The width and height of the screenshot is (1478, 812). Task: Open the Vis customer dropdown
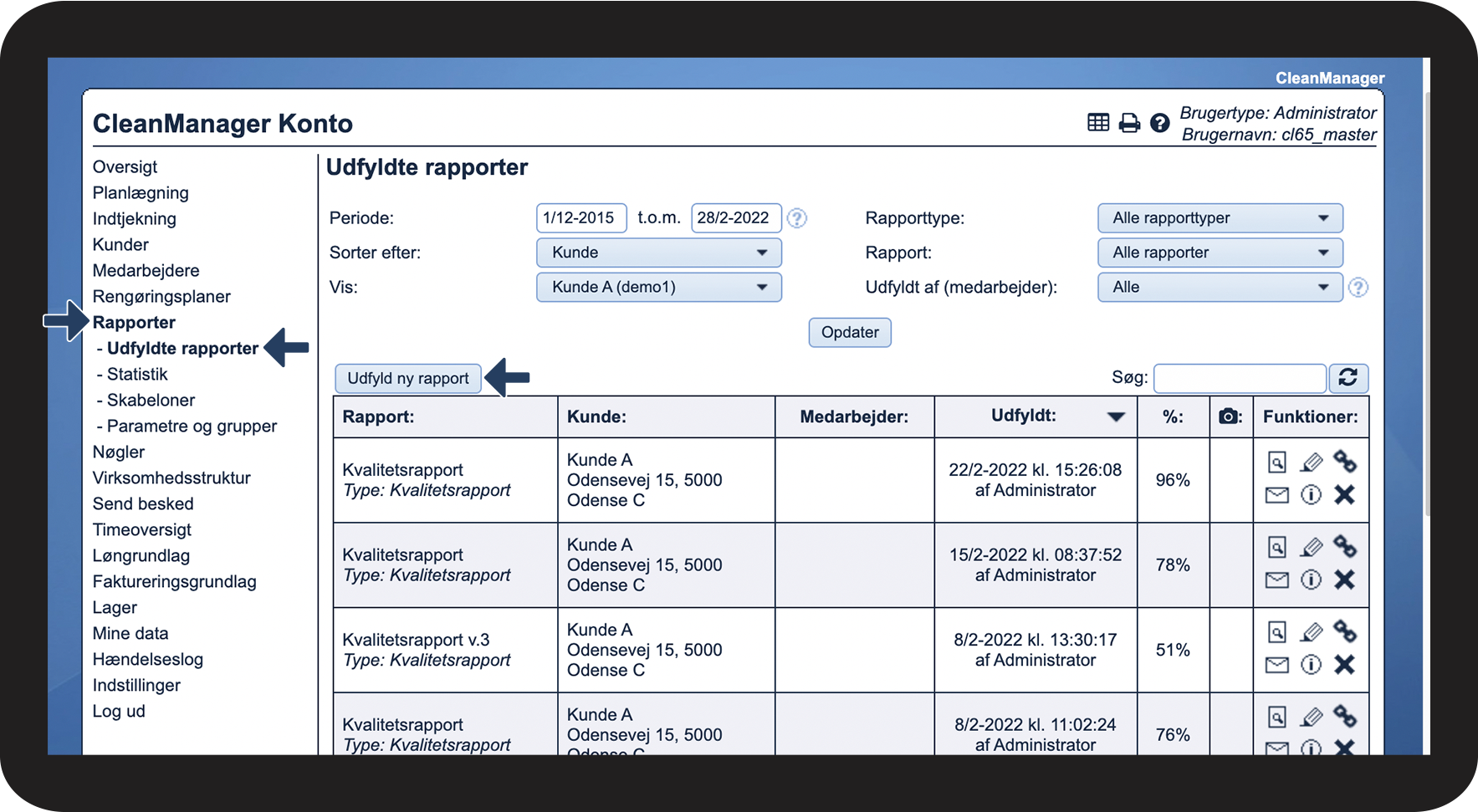pyautogui.click(x=658, y=287)
